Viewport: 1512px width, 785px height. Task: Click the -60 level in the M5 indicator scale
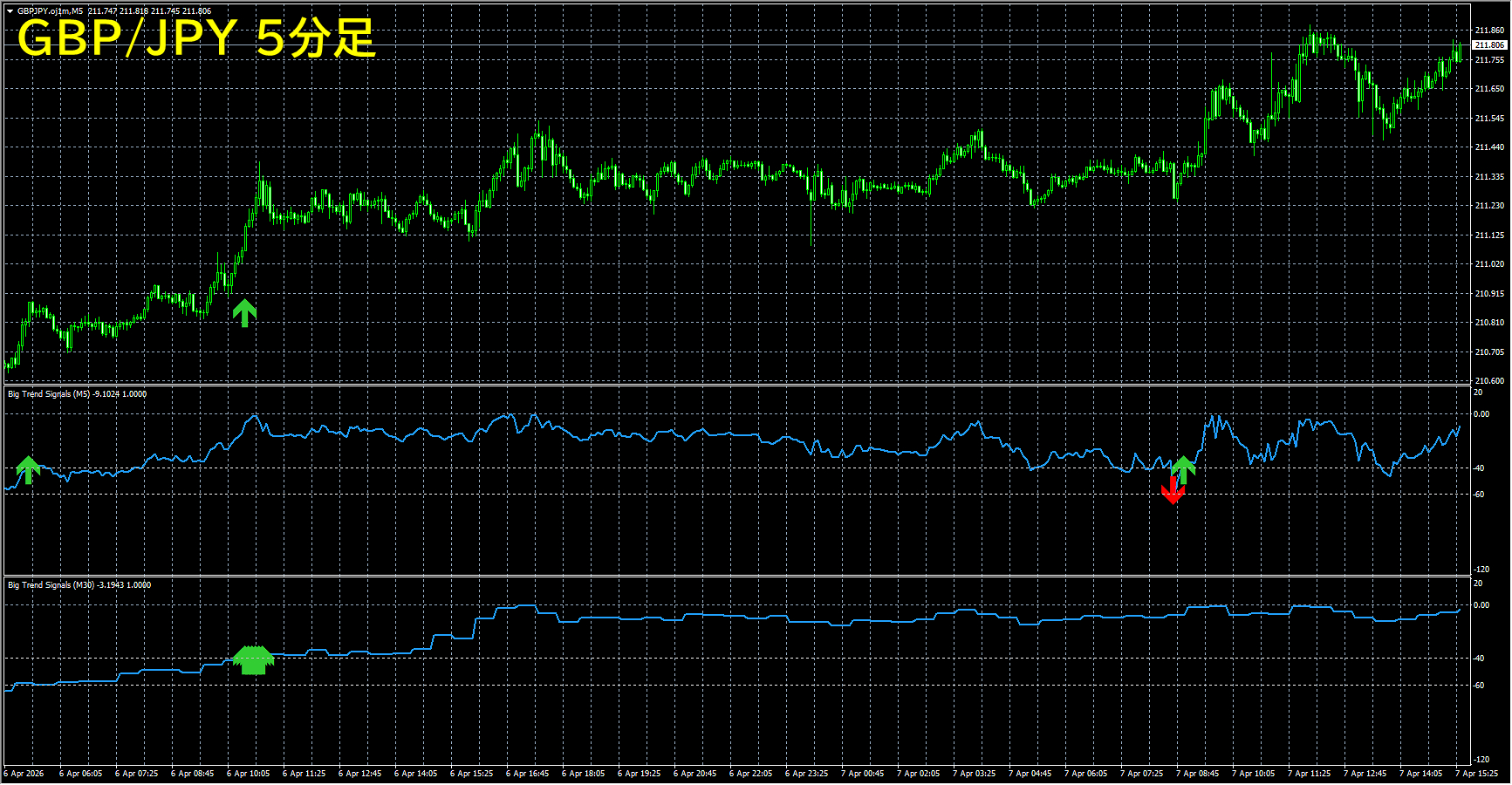click(x=1479, y=495)
